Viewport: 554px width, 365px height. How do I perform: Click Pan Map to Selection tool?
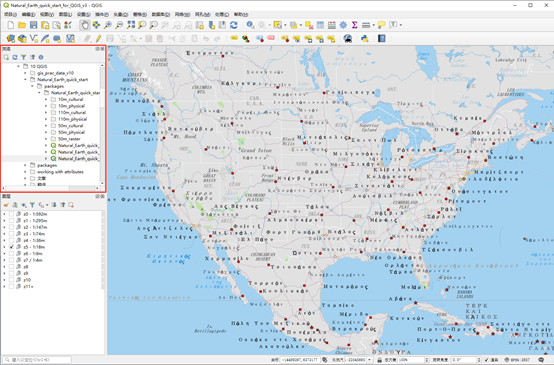click(96, 25)
